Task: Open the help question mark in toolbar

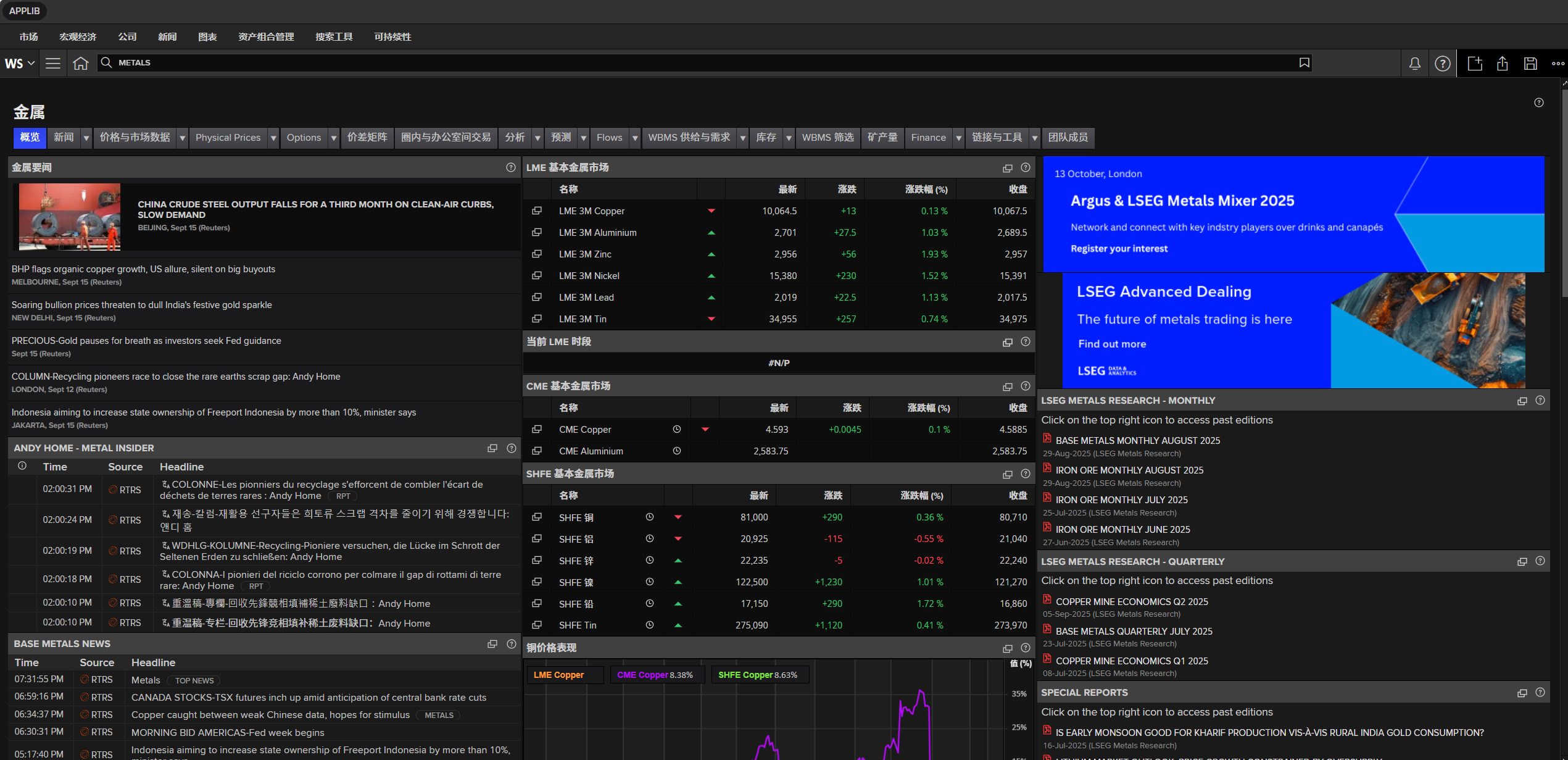Action: (1442, 63)
